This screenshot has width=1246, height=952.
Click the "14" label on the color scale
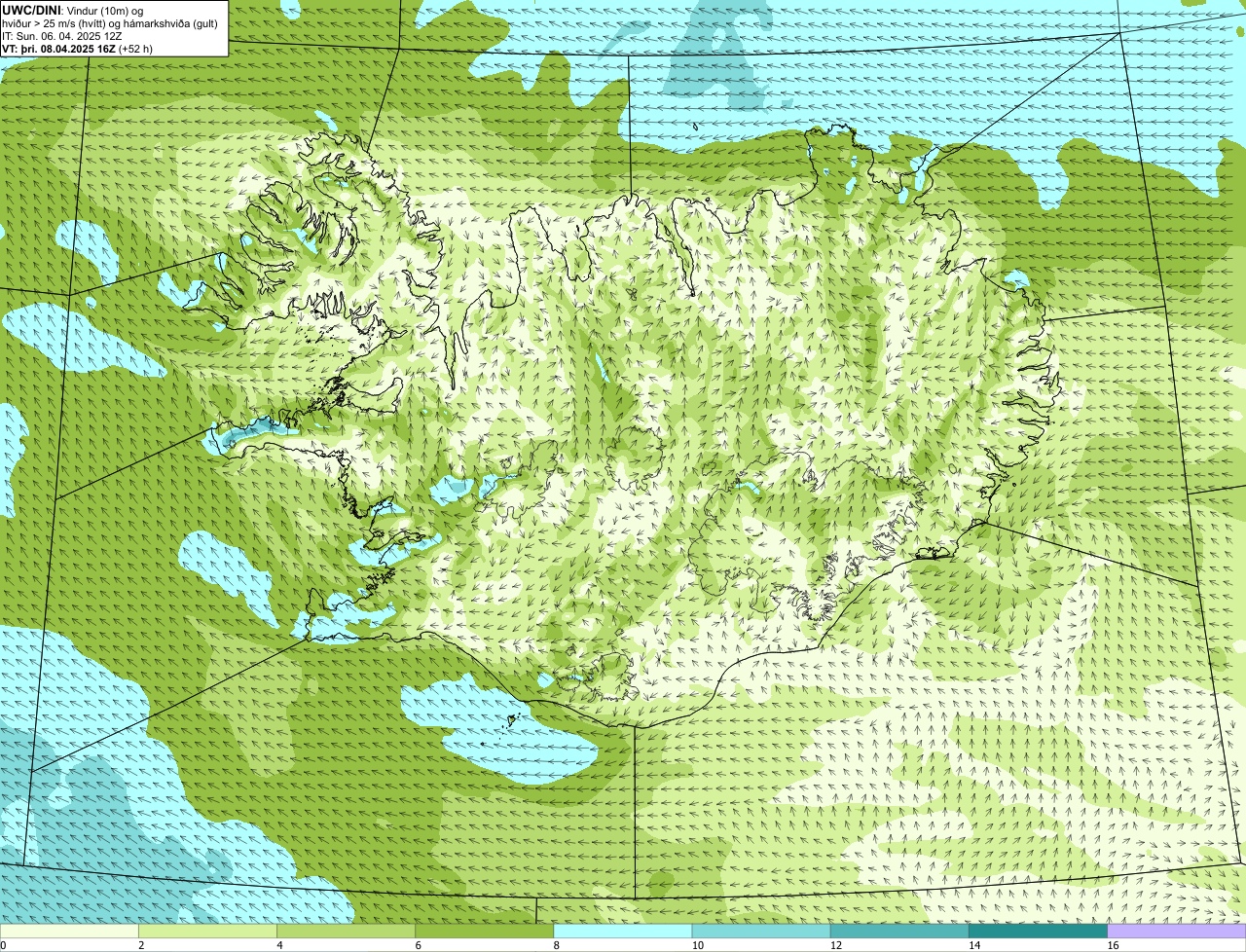click(974, 945)
